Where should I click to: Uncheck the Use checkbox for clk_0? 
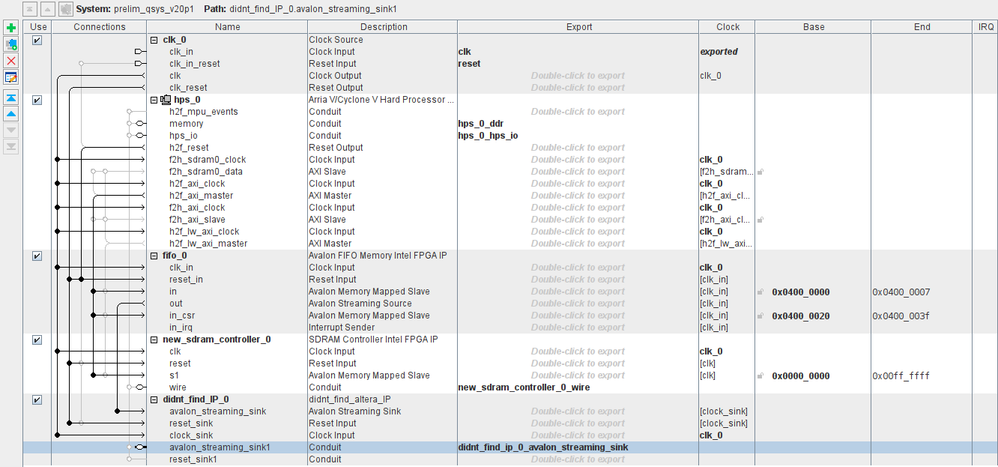point(37,40)
